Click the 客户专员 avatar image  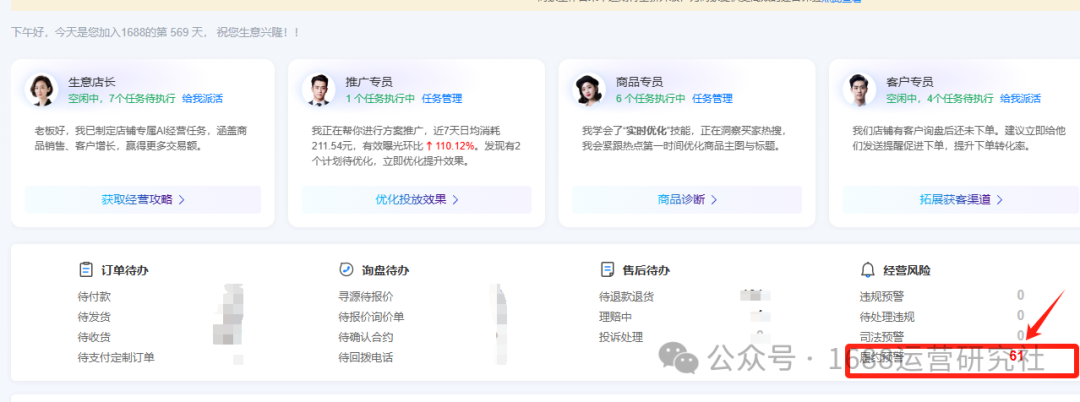[x=859, y=89]
